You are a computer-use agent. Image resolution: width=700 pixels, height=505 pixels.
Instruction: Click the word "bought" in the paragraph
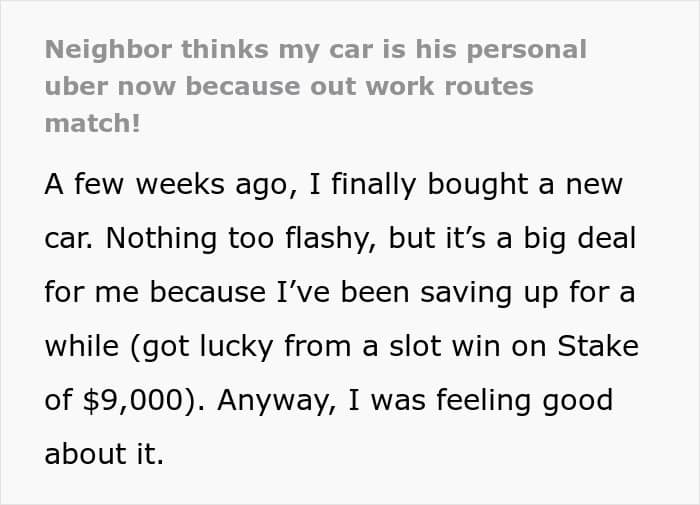click(x=478, y=185)
